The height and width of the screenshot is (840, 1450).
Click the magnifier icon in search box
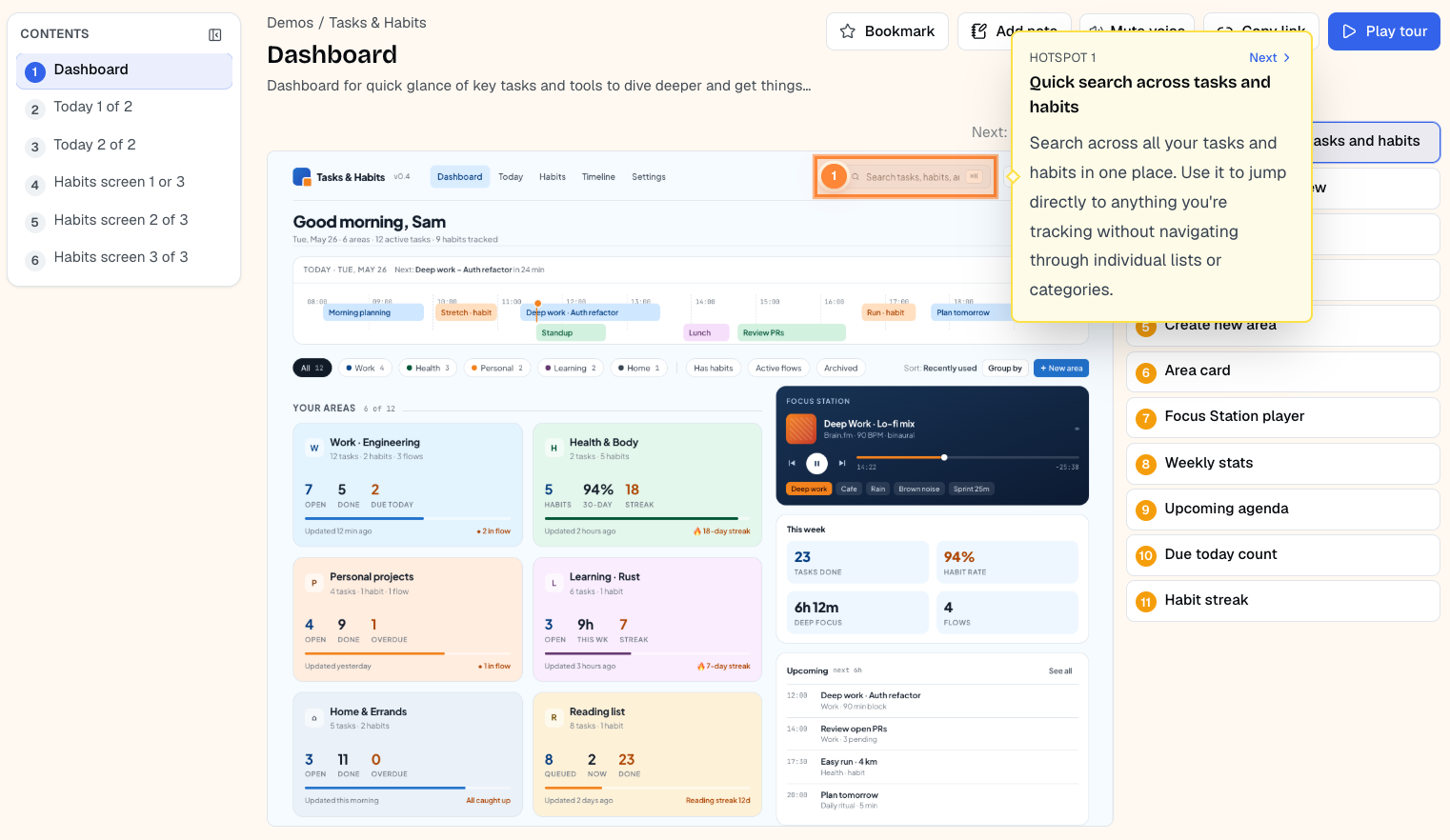[x=856, y=177]
